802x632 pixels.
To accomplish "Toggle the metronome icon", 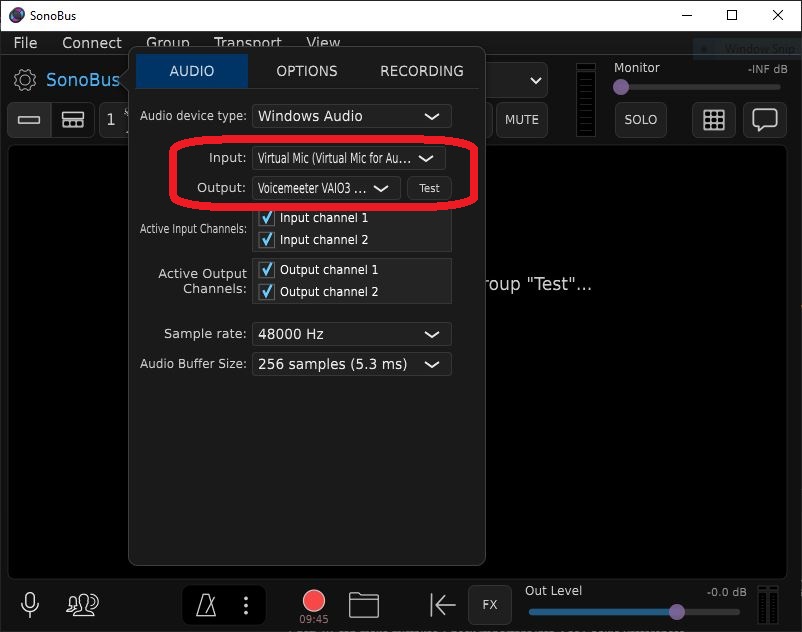I will tap(206, 605).
